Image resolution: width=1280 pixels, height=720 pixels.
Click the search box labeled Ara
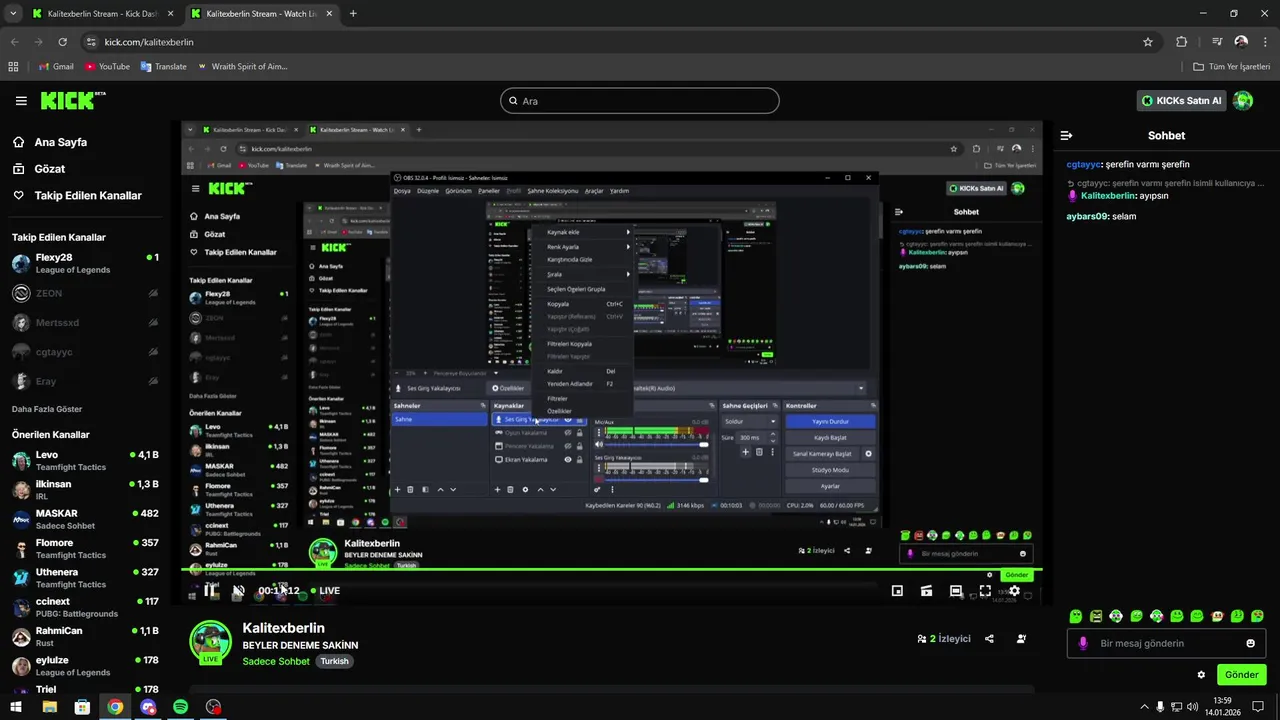[x=639, y=101]
